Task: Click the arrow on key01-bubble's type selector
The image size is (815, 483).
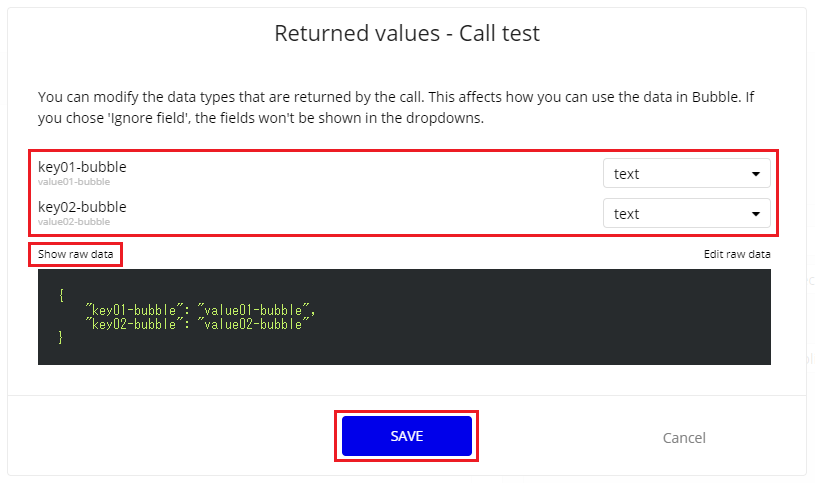Action: (756, 174)
